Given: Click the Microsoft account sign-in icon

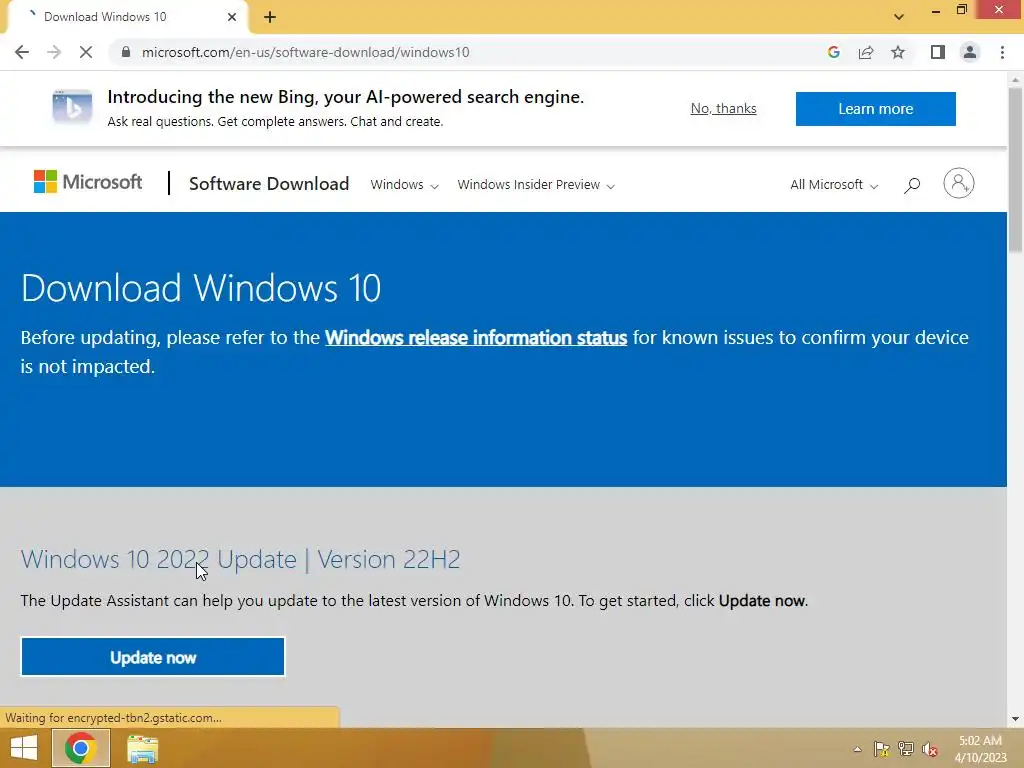Looking at the screenshot, I should (x=958, y=184).
